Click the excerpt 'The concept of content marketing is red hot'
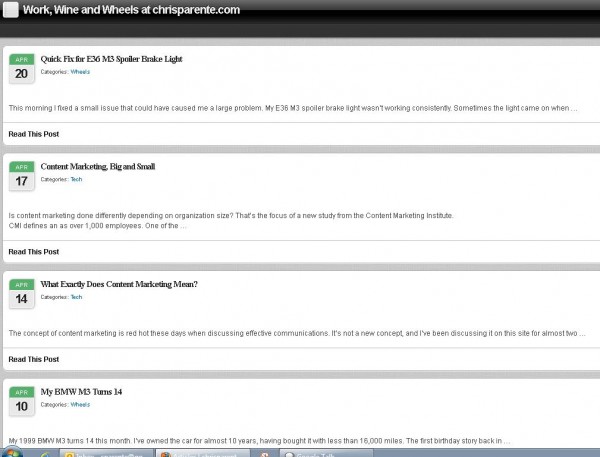600x457 pixels. click(x=297, y=333)
